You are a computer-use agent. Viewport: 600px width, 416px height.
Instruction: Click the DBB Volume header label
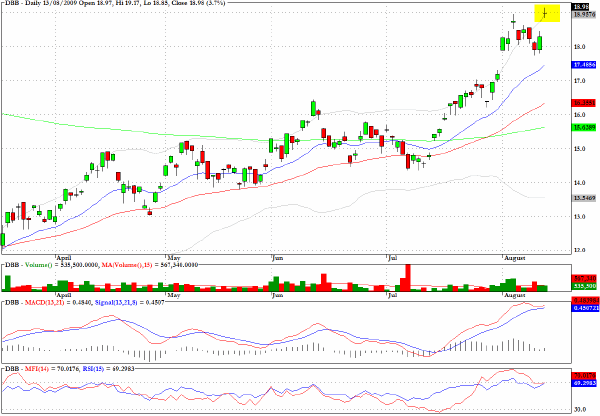tap(101, 264)
